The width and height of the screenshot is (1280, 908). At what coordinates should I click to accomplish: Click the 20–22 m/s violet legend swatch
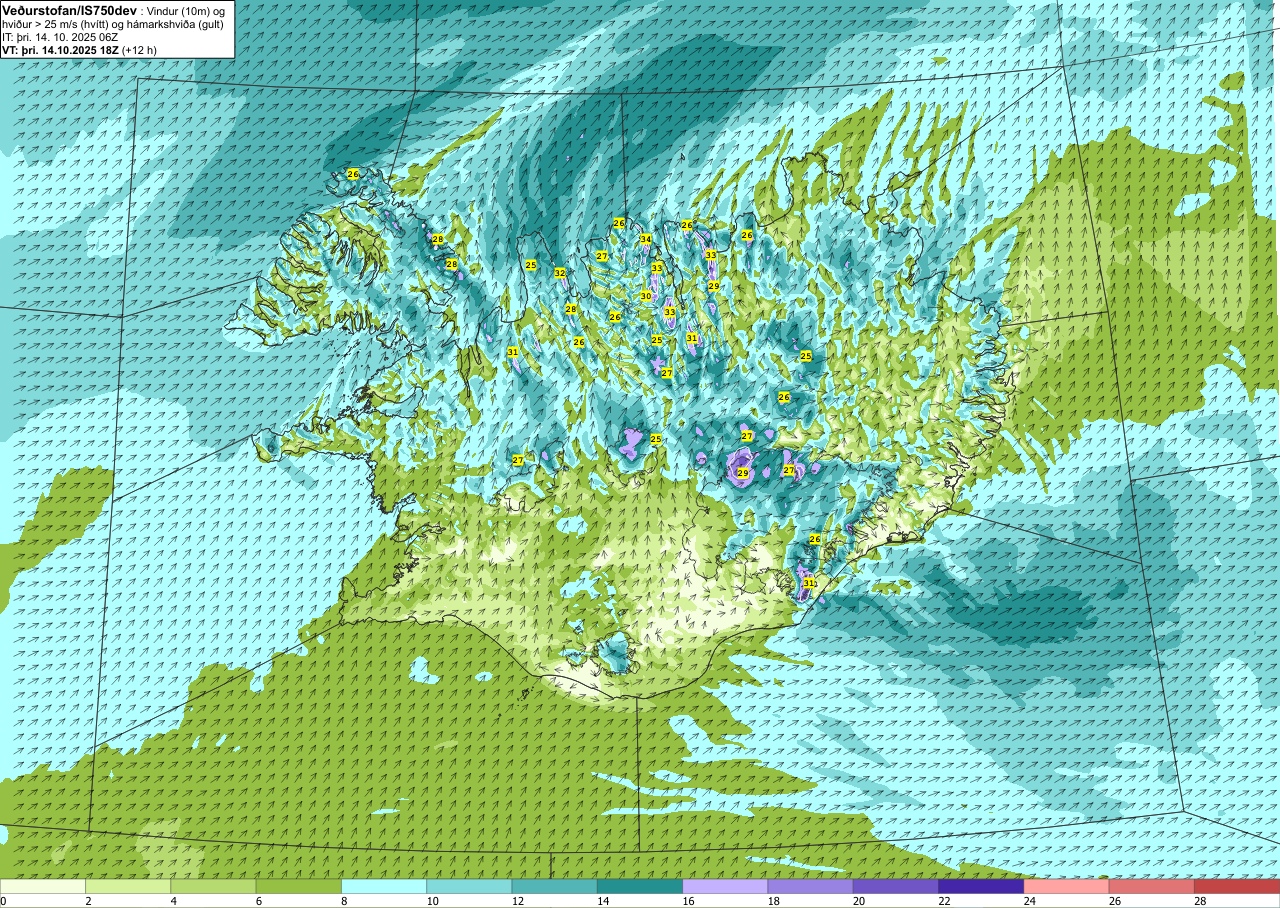pyautogui.click(x=896, y=886)
